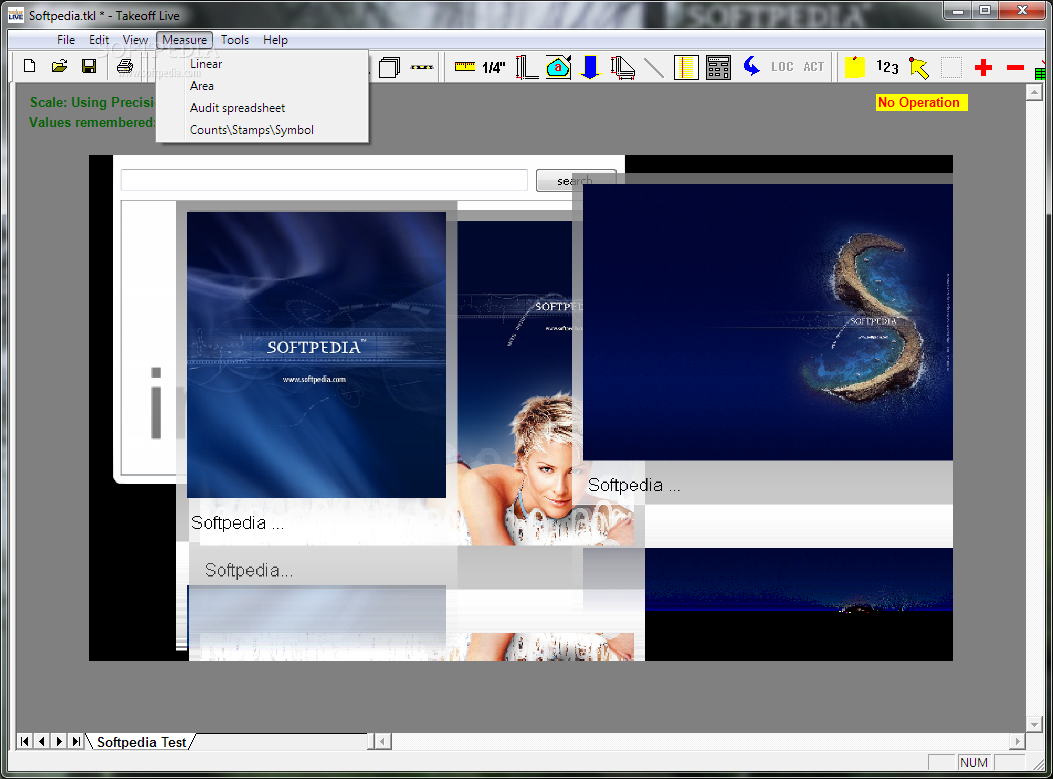Click the LOC toolbar button

tap(782, 66)
